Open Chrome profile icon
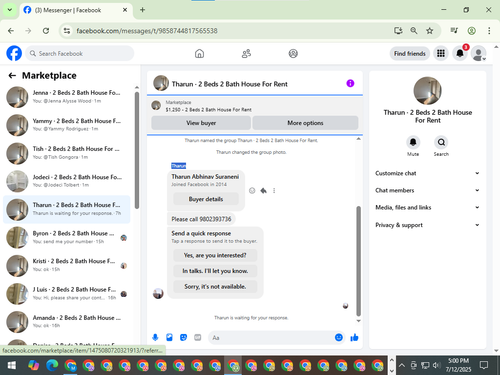Viewport: 500px width, 375px height. [471, 31]
